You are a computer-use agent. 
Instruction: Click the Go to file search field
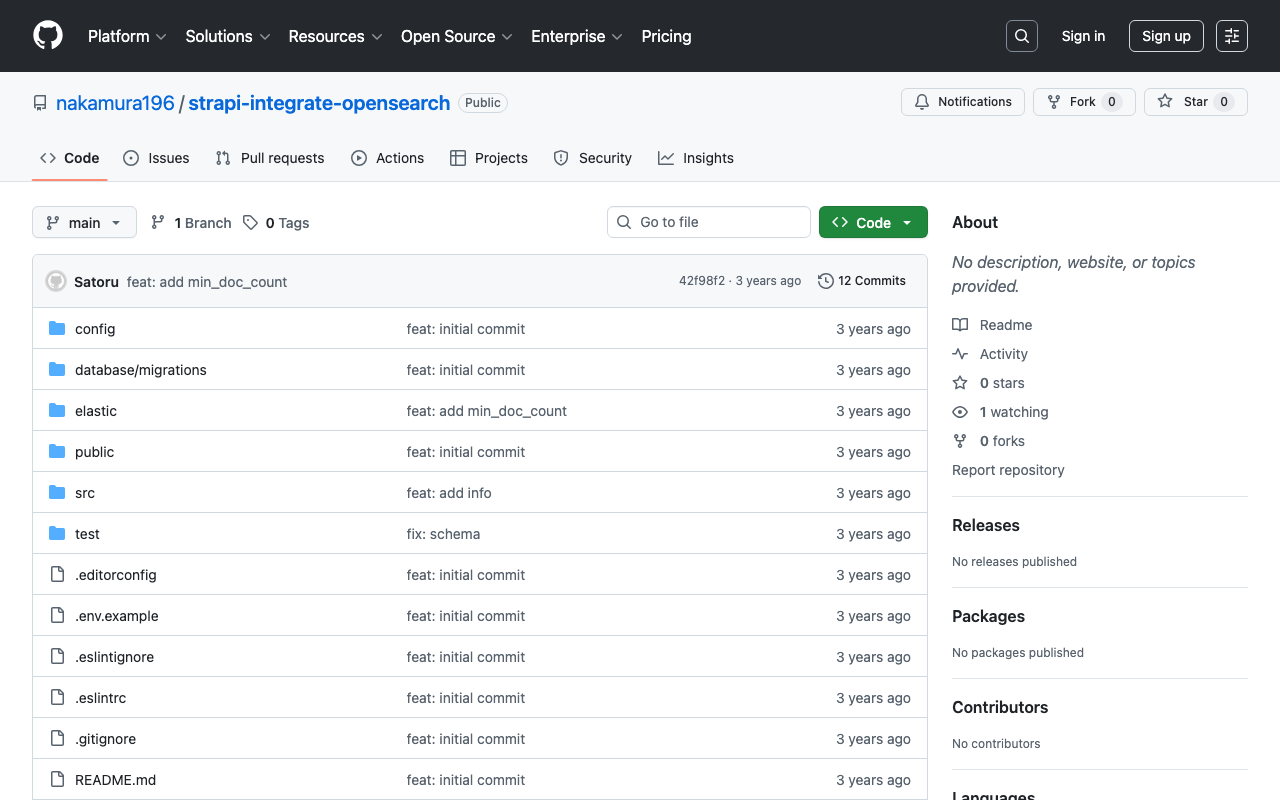[x=708, y=222]
